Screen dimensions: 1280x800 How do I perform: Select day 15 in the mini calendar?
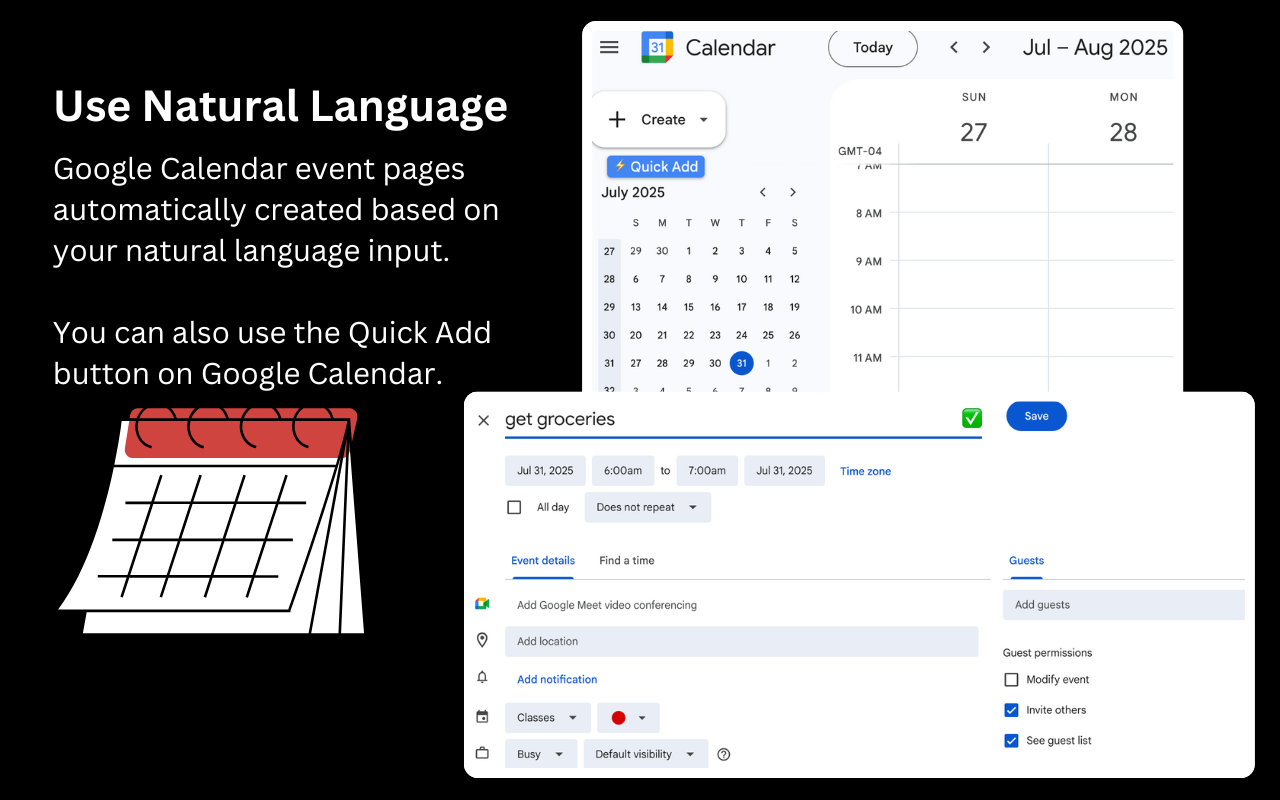click(x=688, y=307)
